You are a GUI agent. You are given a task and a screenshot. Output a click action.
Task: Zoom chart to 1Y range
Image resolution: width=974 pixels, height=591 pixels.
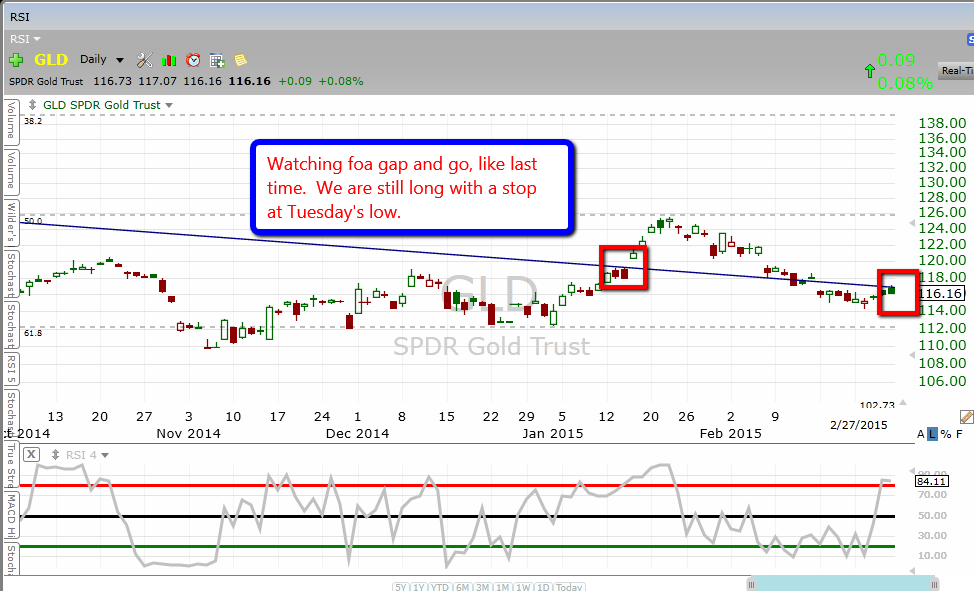coord(419,587)
